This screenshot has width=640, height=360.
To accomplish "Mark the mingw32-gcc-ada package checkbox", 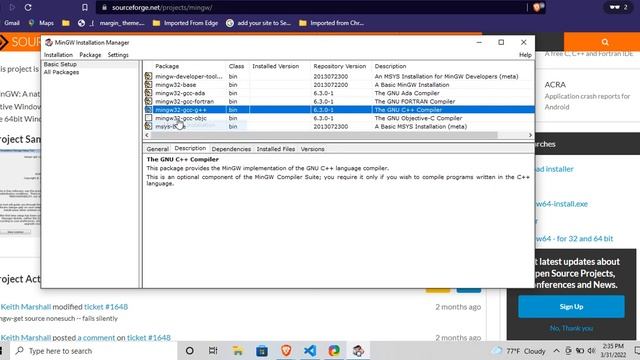I will (x=149, y=93).
